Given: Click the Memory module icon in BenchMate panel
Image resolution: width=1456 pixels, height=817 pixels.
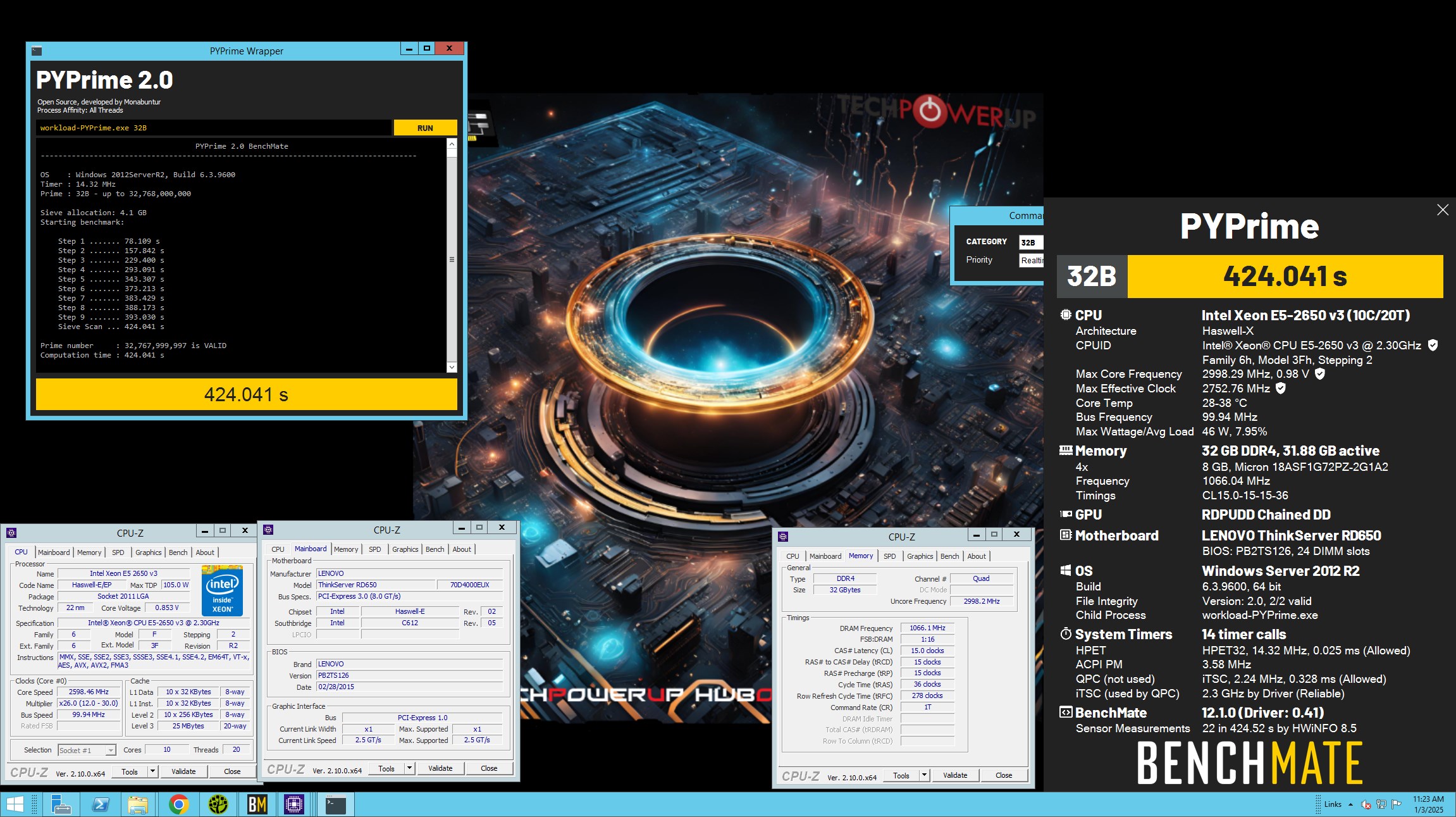Looking at the screenshot, I should tap(1066, 450).
